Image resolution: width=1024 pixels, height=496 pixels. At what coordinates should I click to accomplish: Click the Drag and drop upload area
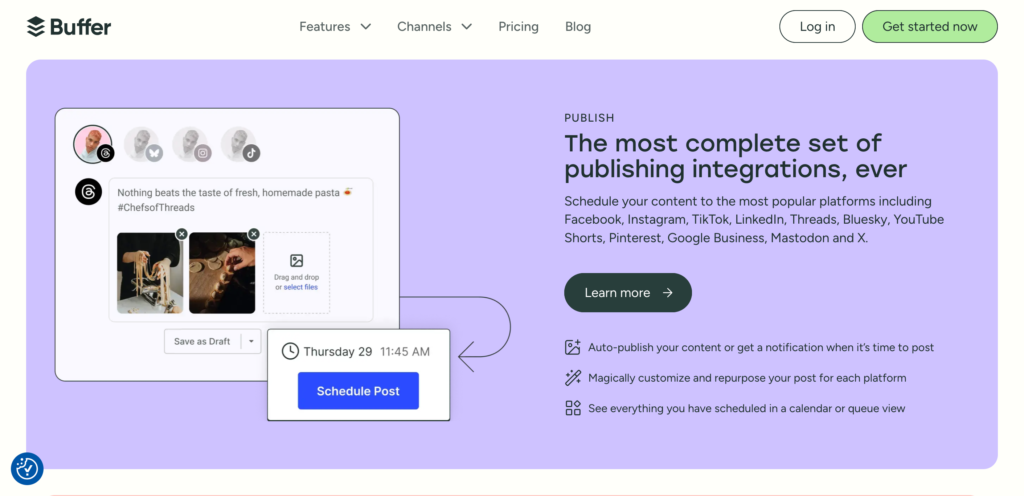pyautogui.click(x=296, y=273)
